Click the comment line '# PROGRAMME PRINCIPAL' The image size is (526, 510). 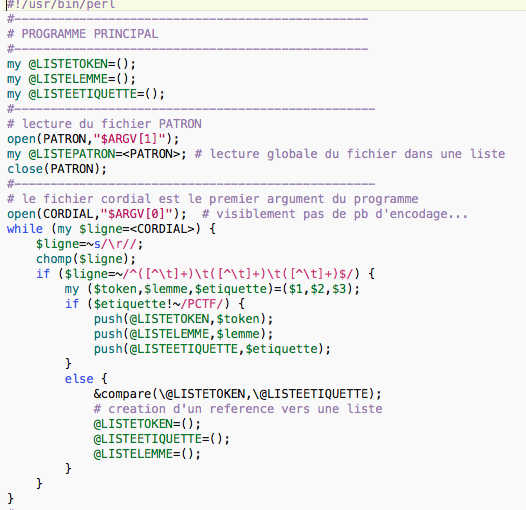[x=83, y=34]
